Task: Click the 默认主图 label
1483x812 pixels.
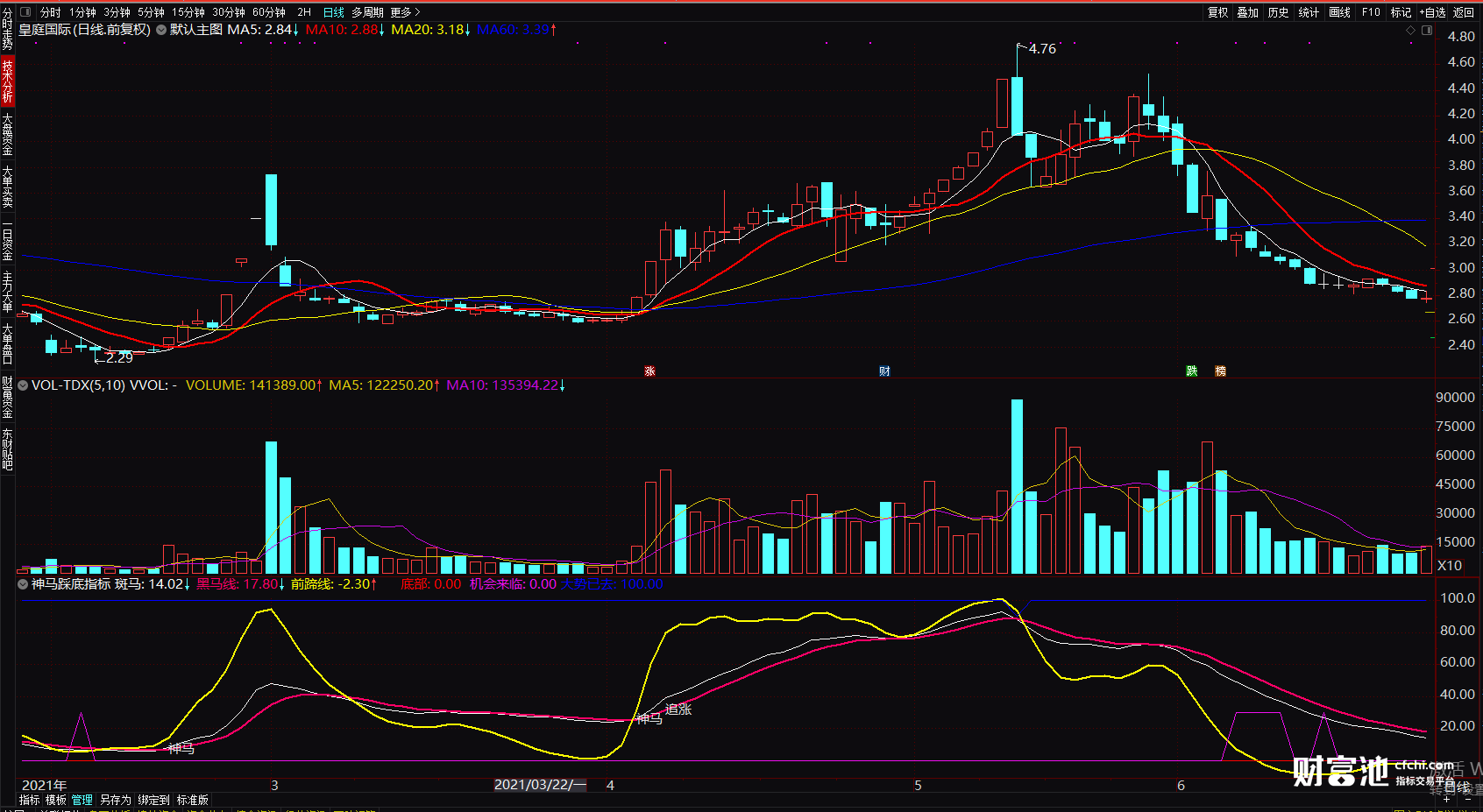Action: point(196,30)
